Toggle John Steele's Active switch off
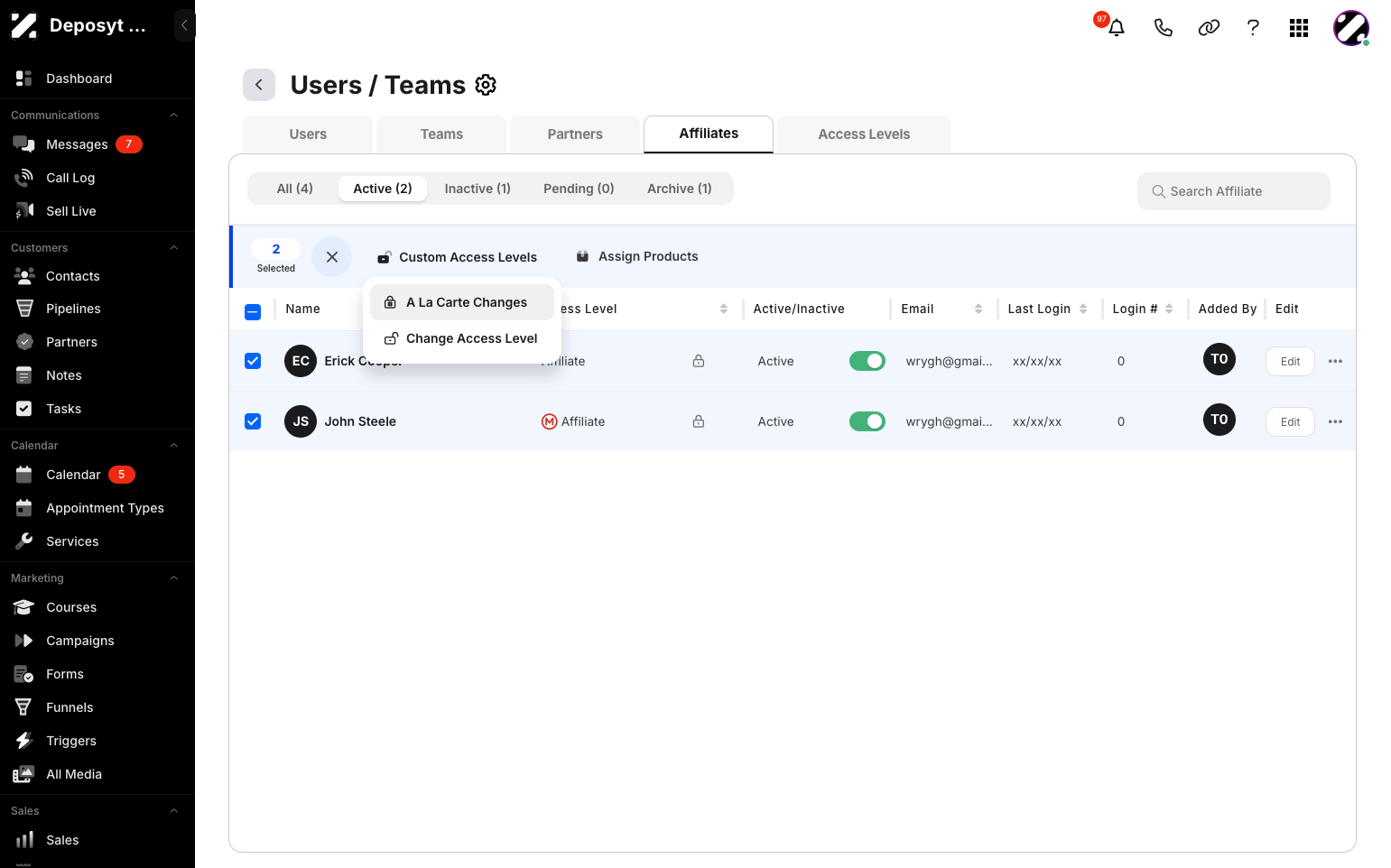The width and height of the screenshot is (1391, 868). [867, 421]
